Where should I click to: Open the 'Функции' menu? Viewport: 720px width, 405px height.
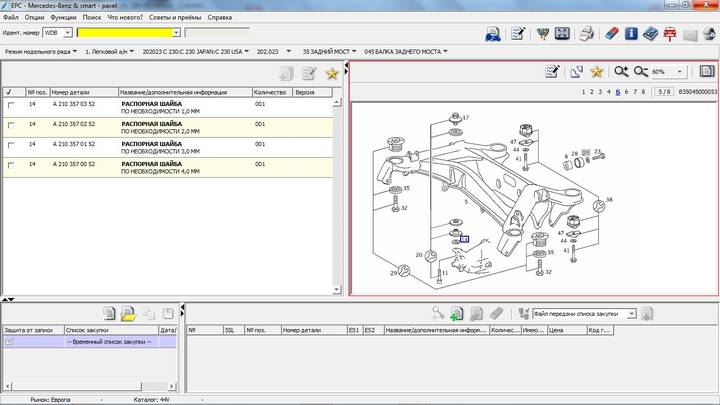[62, 17]
